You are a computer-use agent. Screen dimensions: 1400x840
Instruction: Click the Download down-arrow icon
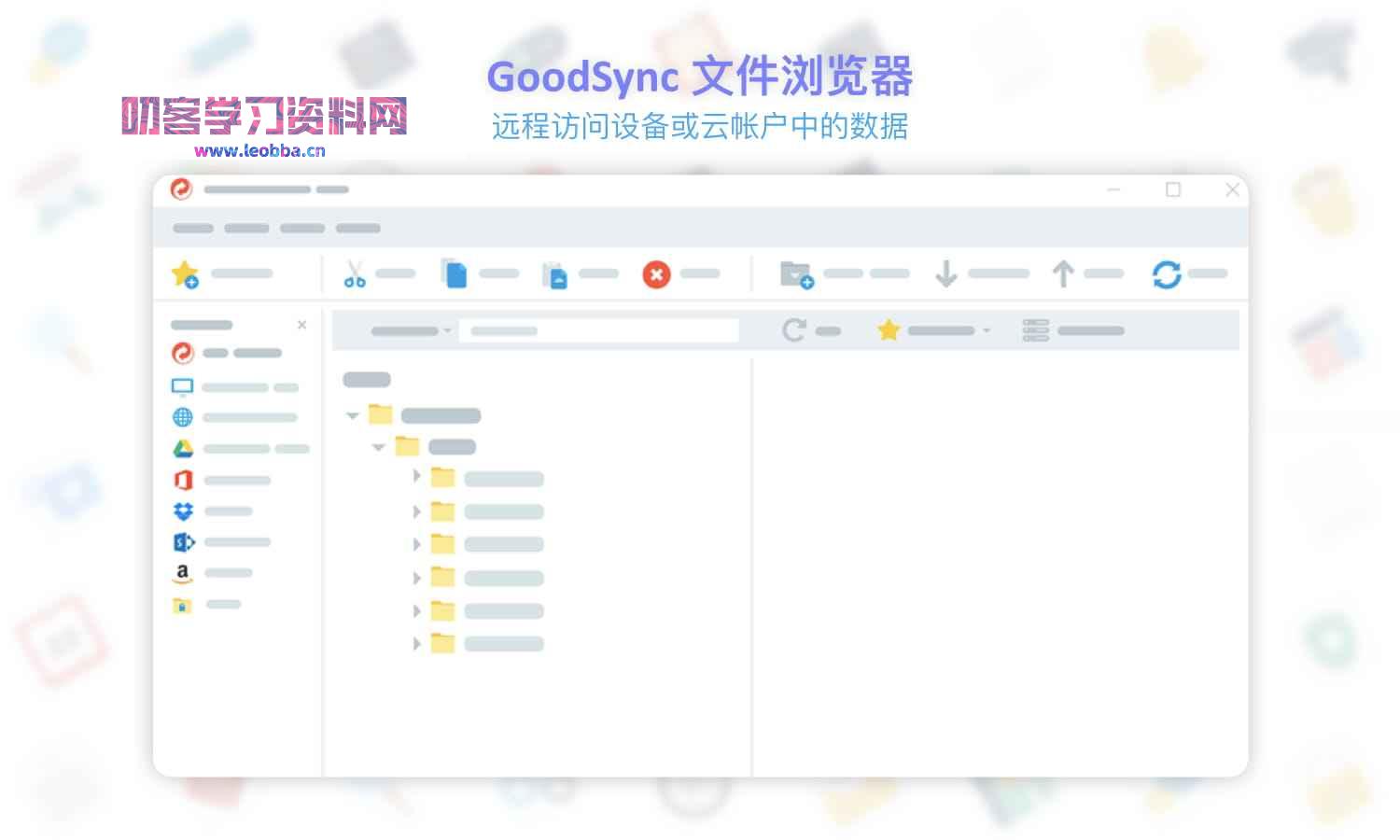(945, 274)
